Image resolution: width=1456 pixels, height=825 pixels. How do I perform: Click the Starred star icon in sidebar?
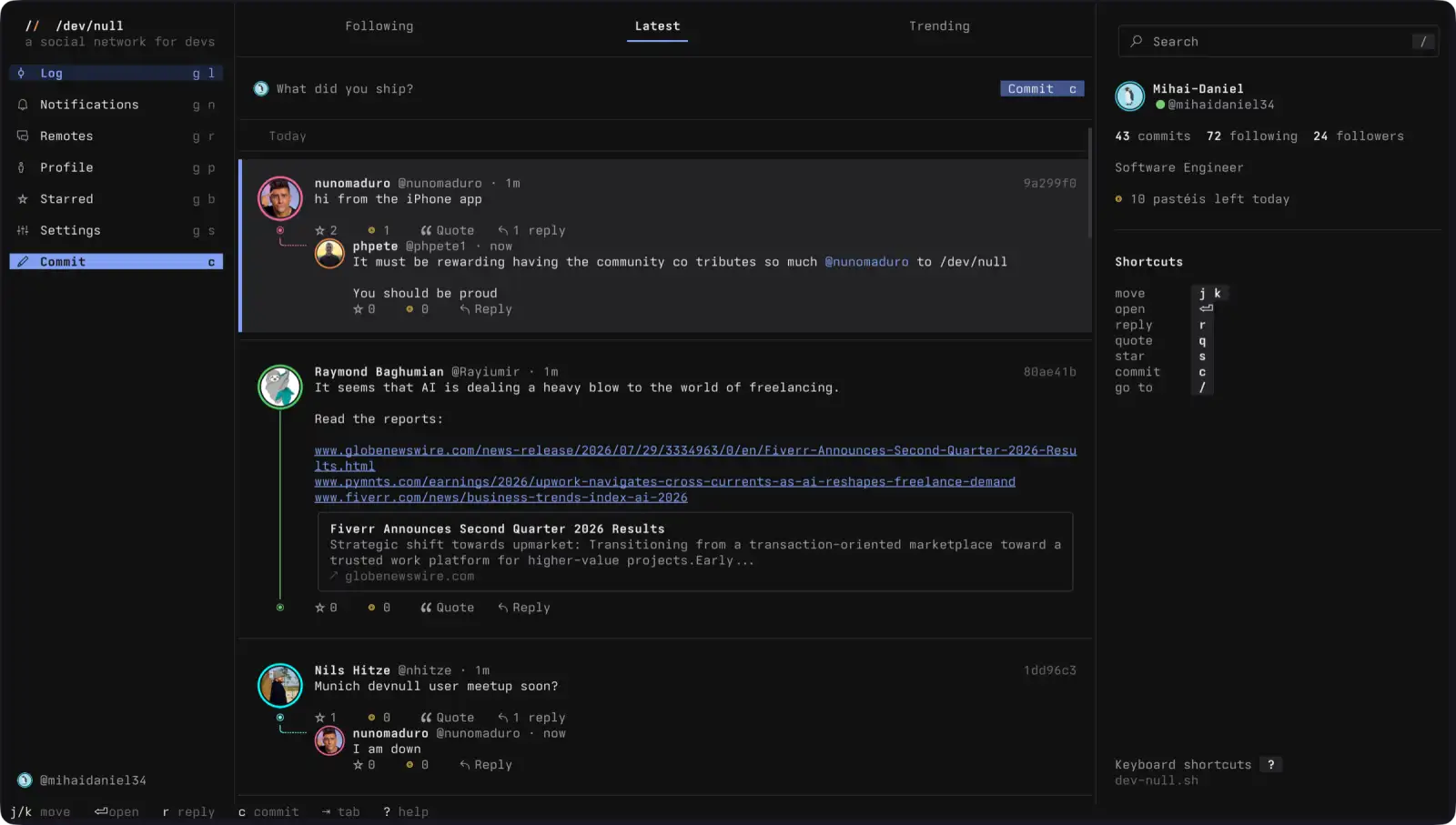pos(23,199)
